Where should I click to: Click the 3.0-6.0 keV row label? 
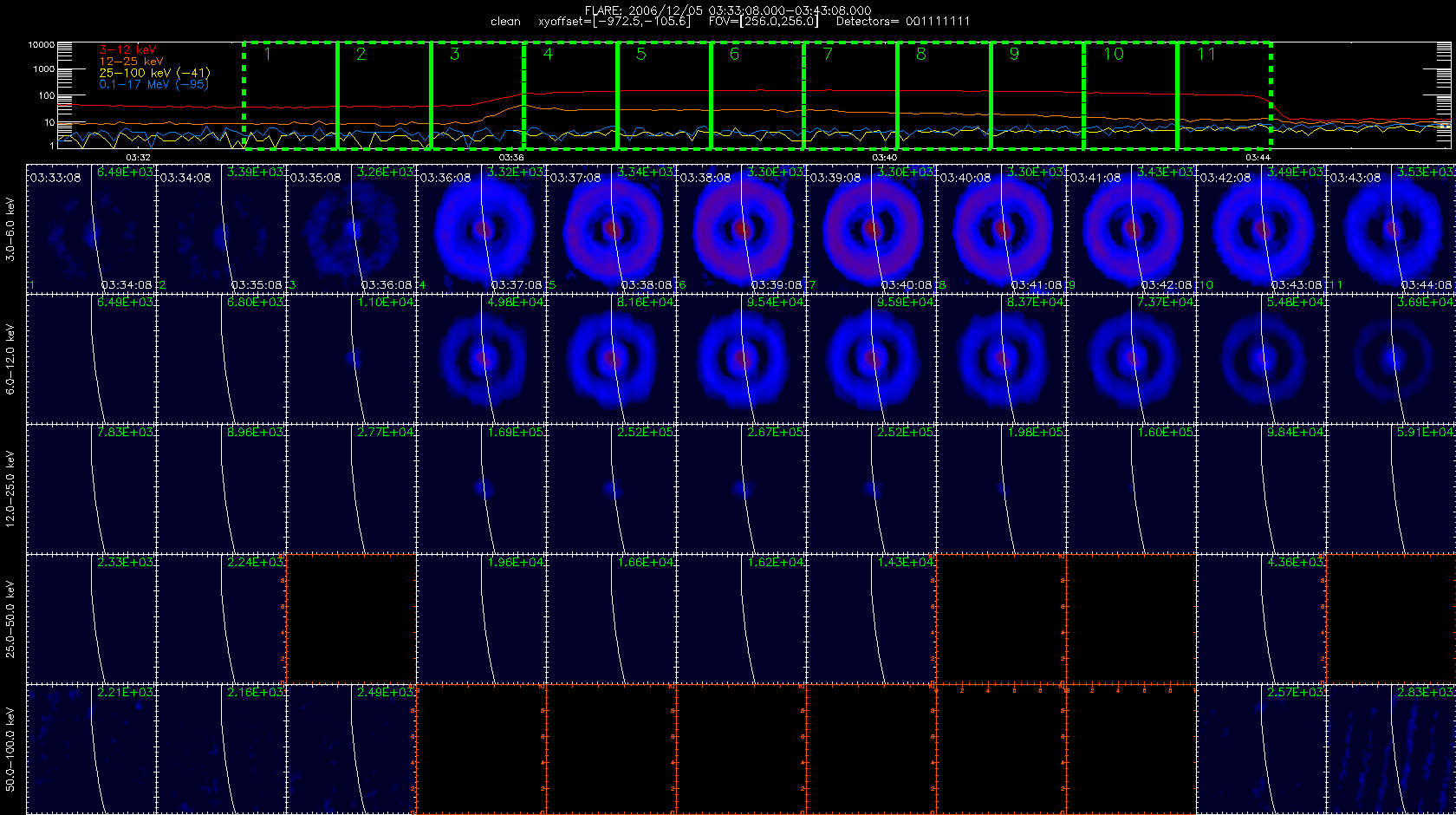10,229
